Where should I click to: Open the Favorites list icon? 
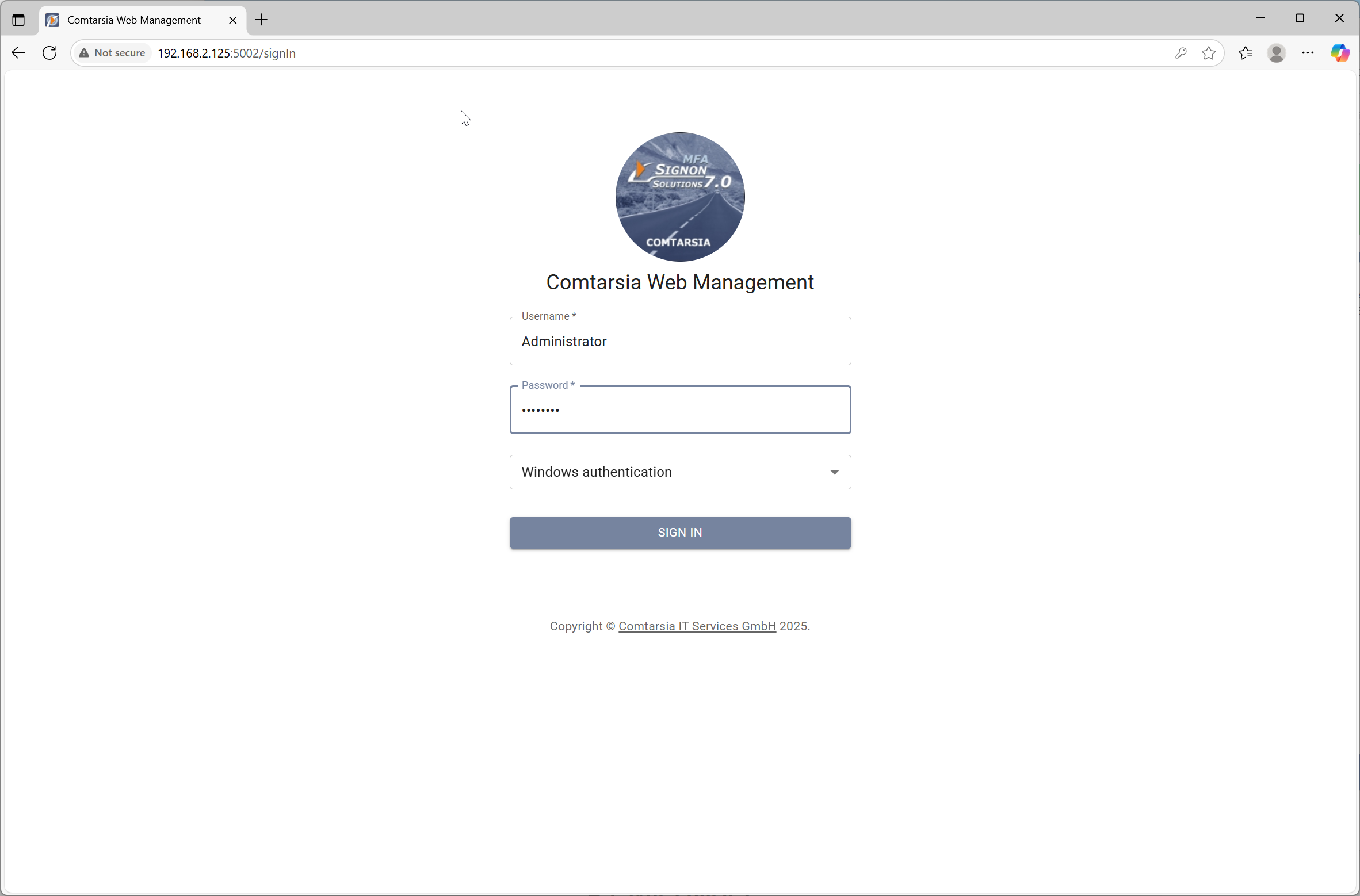pos(1246,53)
